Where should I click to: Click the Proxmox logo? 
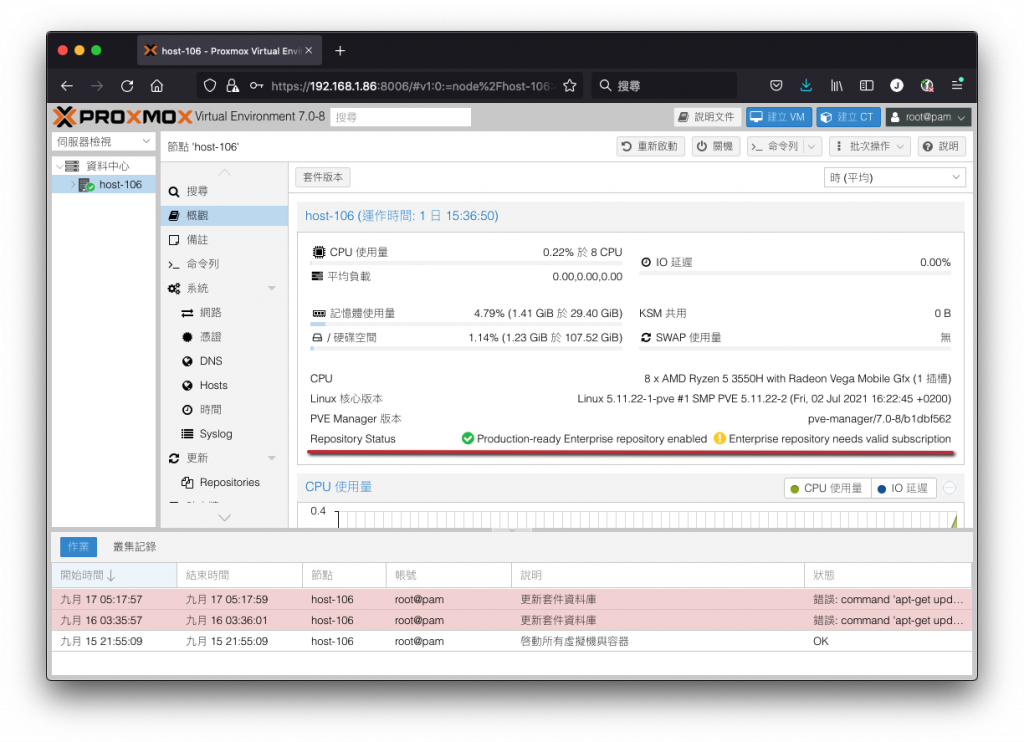tap(123, 117)
